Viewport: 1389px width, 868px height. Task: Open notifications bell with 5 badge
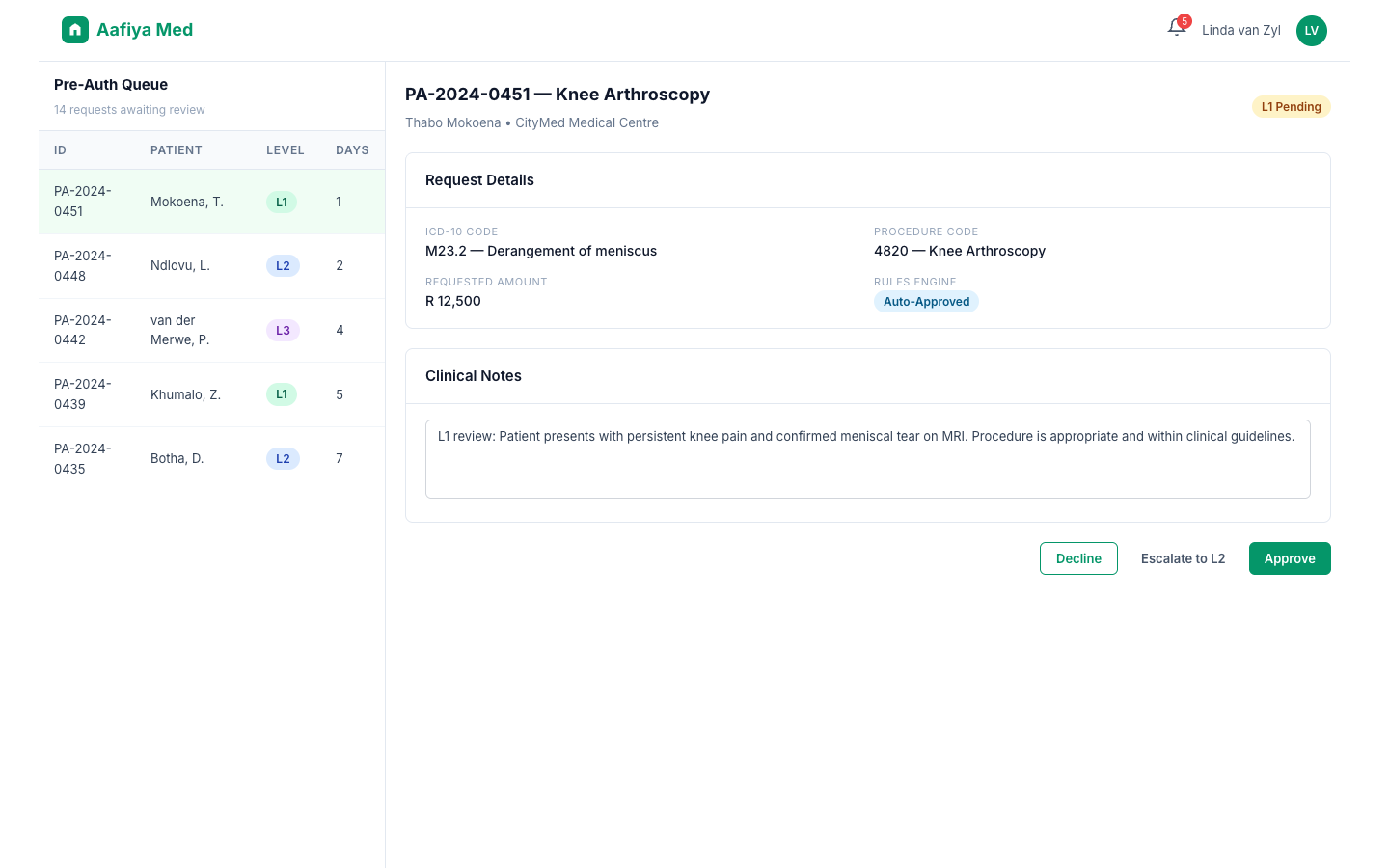(x=1177, y=28)
